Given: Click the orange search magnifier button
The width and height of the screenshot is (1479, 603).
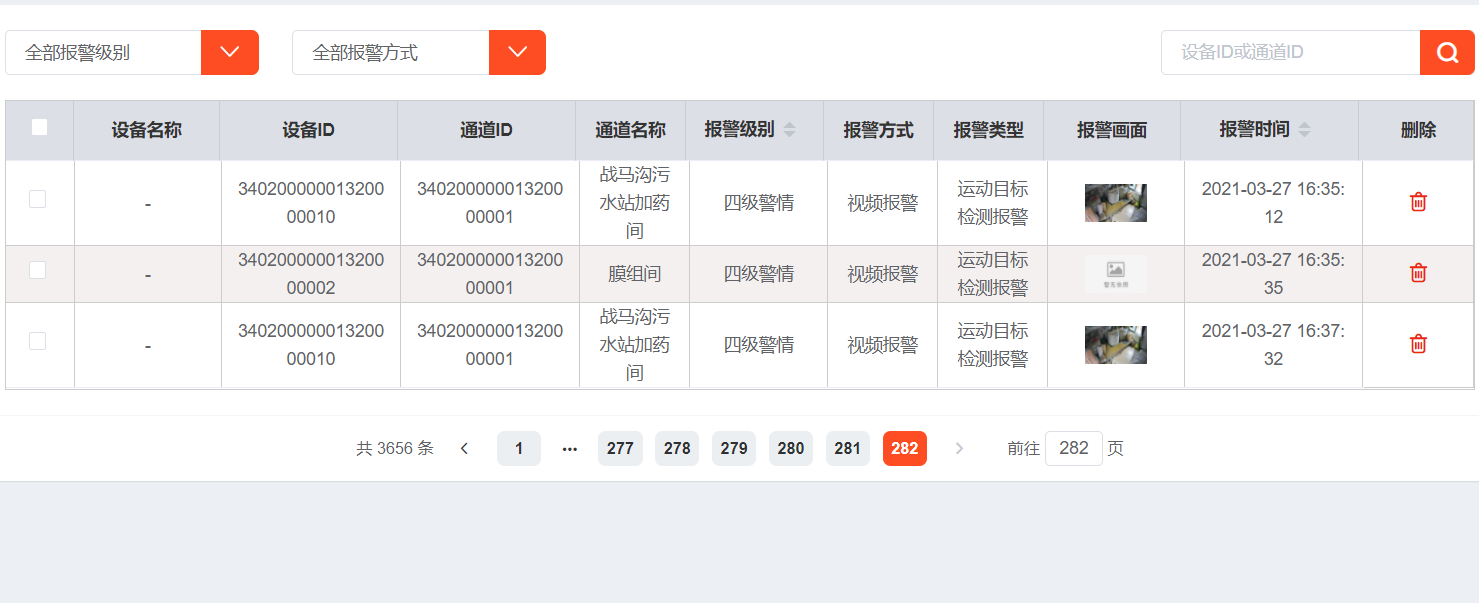Looking at the screenshot, I should pos(1447,52).
